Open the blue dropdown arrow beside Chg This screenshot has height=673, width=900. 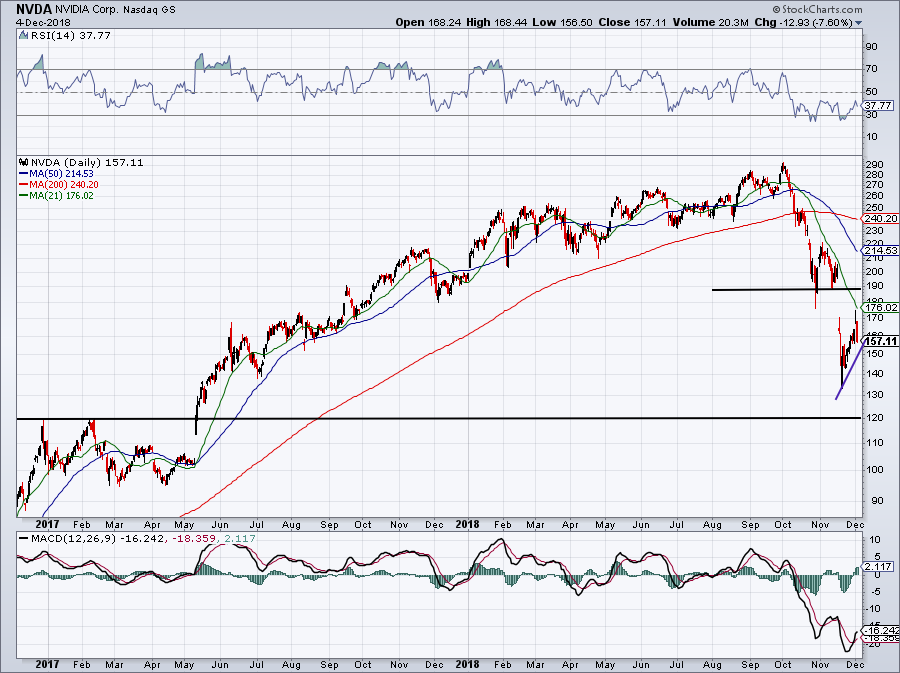[x=859, y=23]
